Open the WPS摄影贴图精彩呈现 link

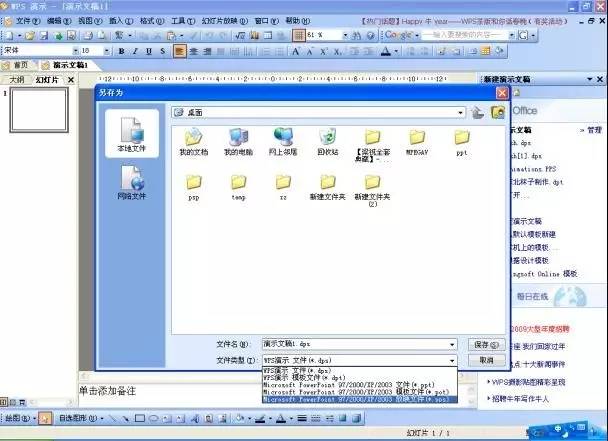528,382
